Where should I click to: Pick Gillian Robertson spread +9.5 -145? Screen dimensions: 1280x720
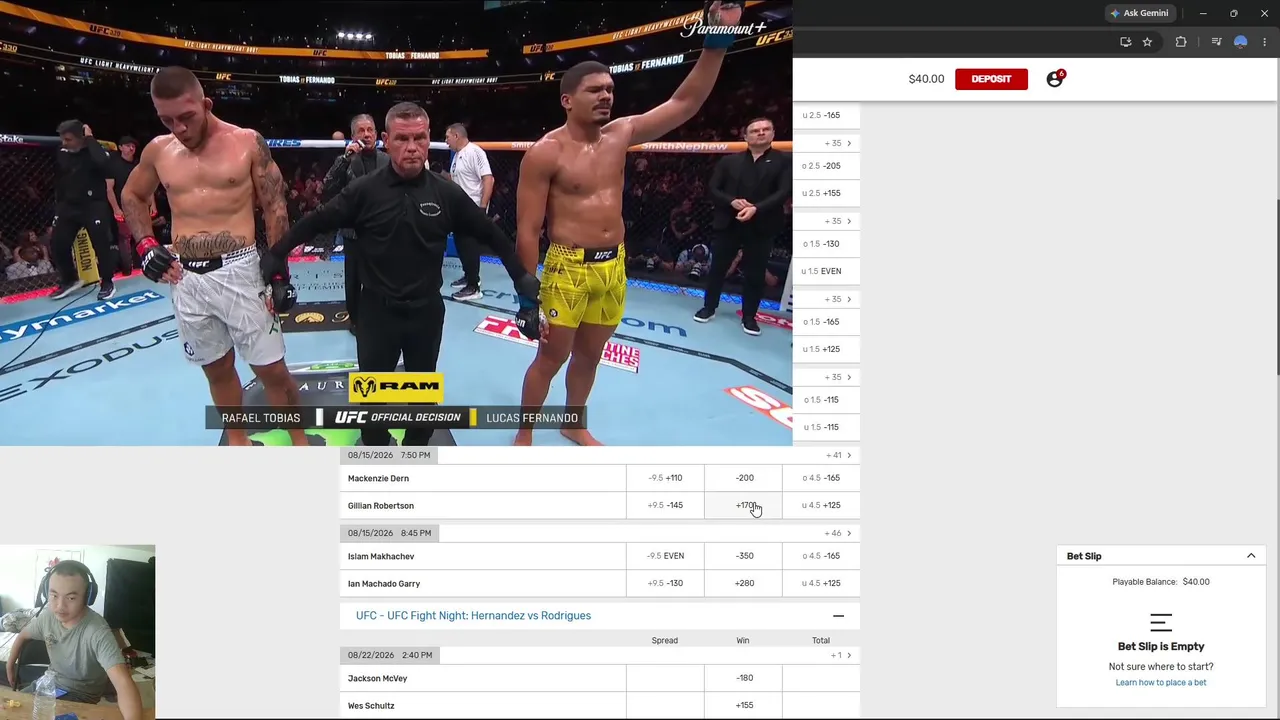click(665, 505)
